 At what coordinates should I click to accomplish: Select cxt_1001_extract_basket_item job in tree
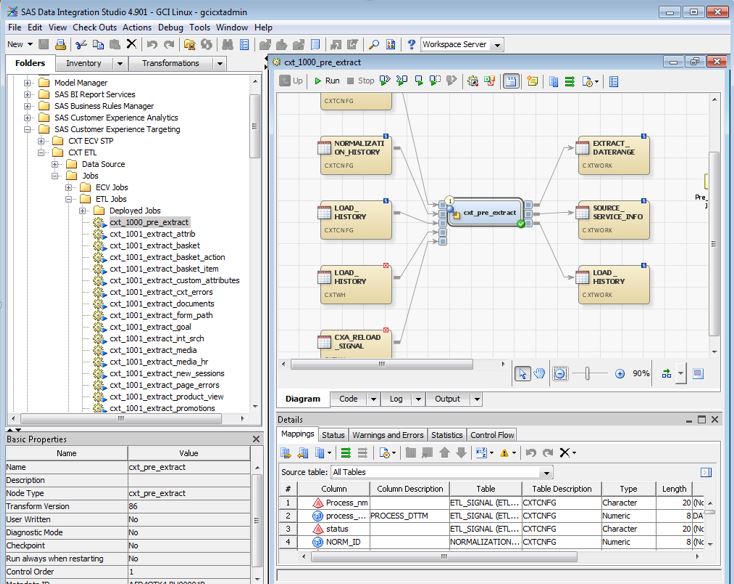[164, 269]
